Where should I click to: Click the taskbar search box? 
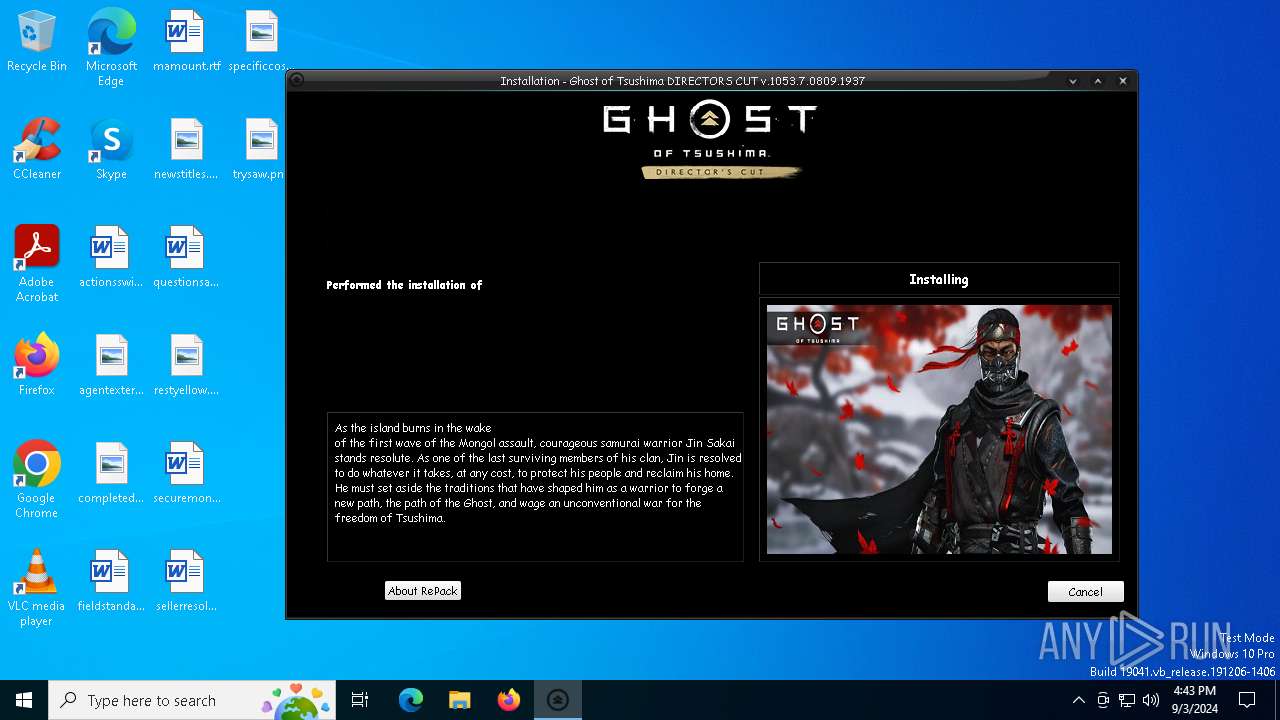tap(193, 700)
